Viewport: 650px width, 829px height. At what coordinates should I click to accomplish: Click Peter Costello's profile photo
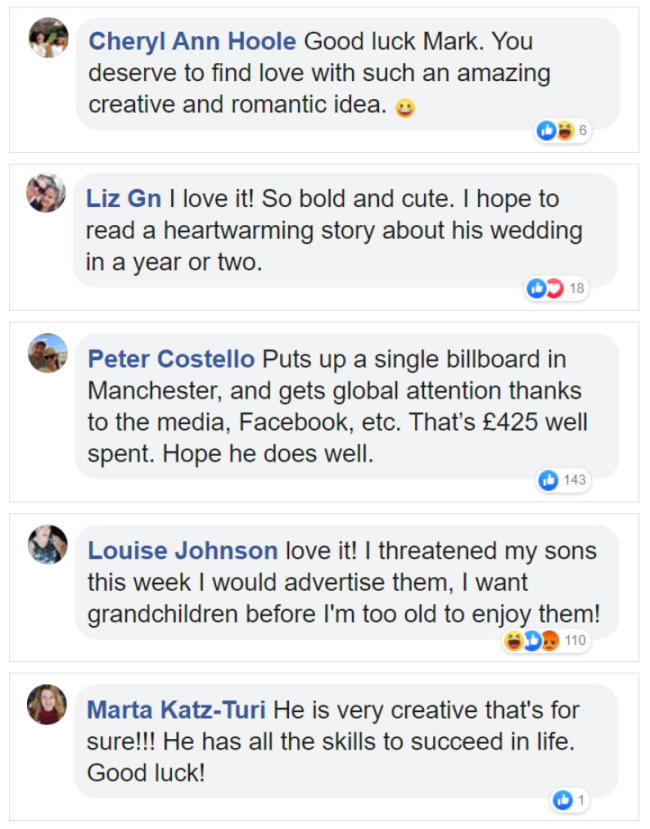(x=48, y=353)
